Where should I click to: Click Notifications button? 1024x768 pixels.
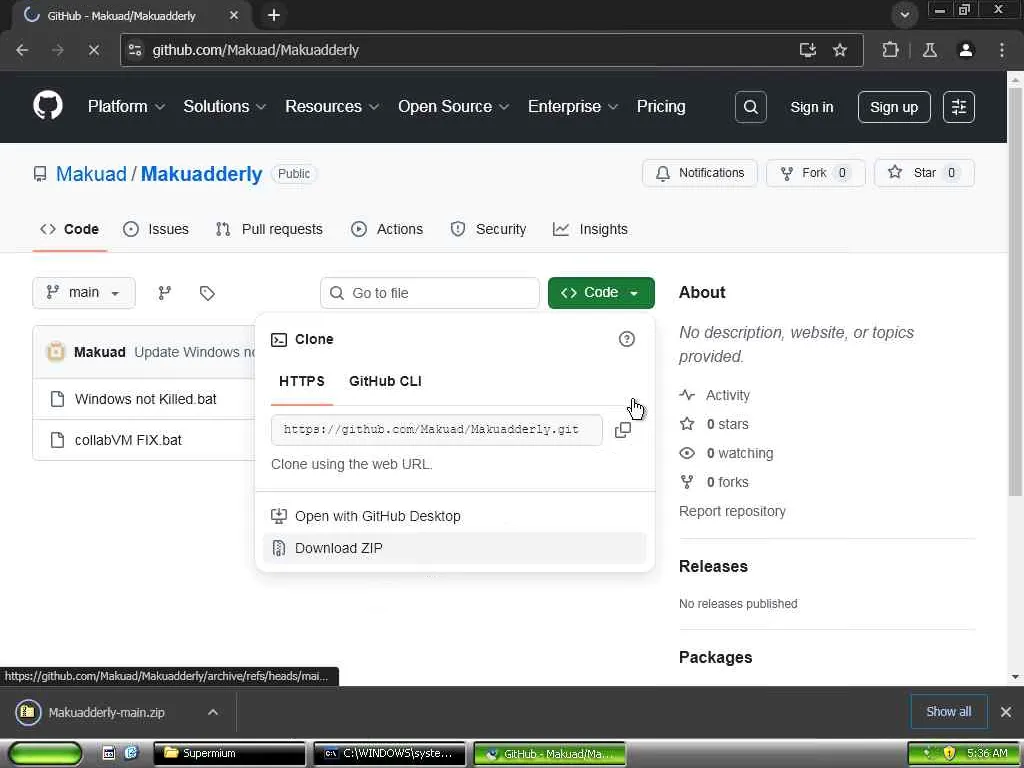[x=699, y=173]
